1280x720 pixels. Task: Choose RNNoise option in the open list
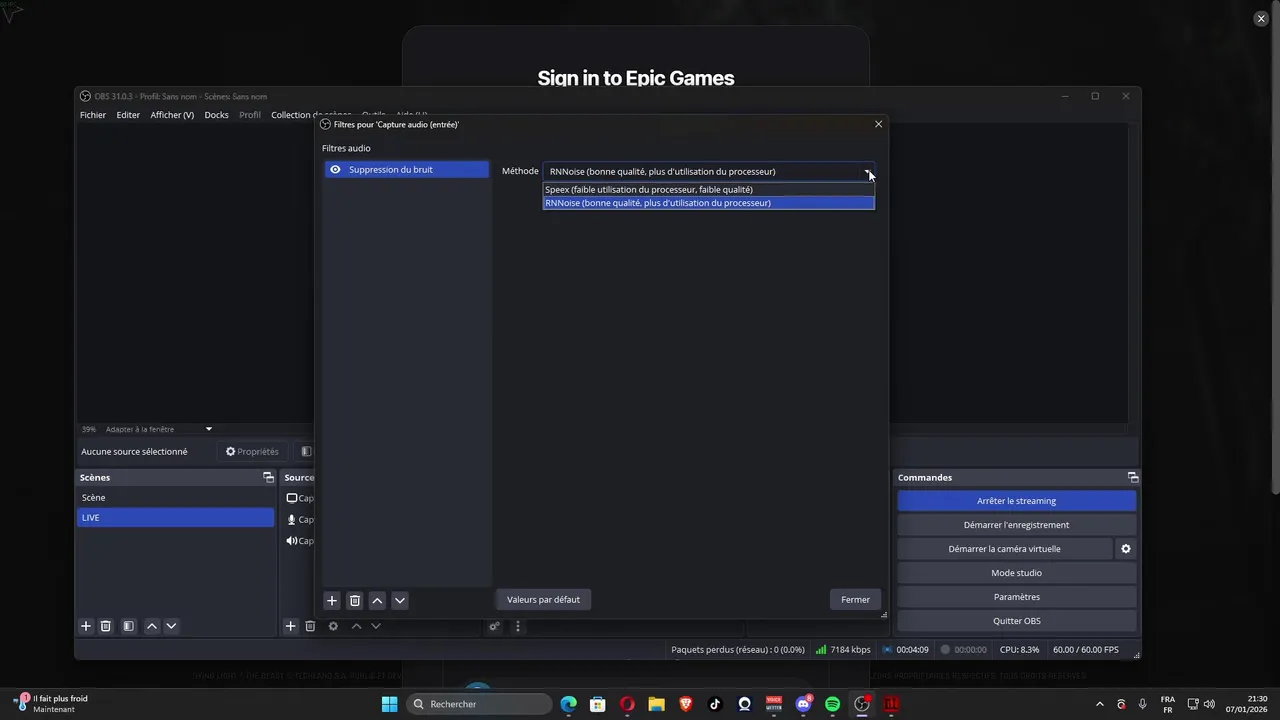point(708,203)
